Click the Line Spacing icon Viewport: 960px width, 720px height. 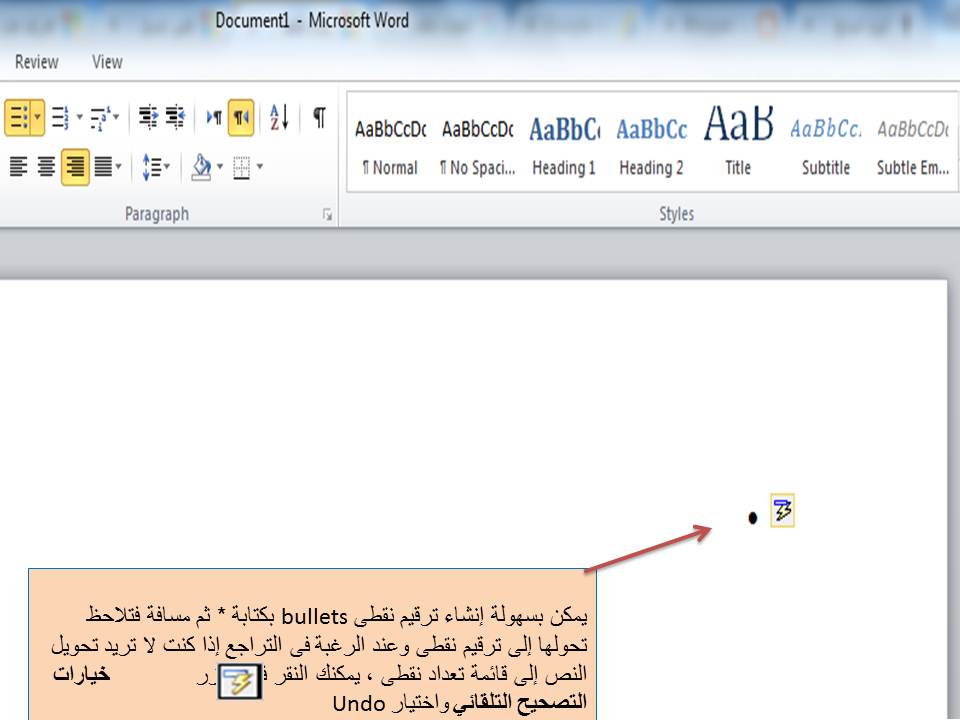(151, 167)
